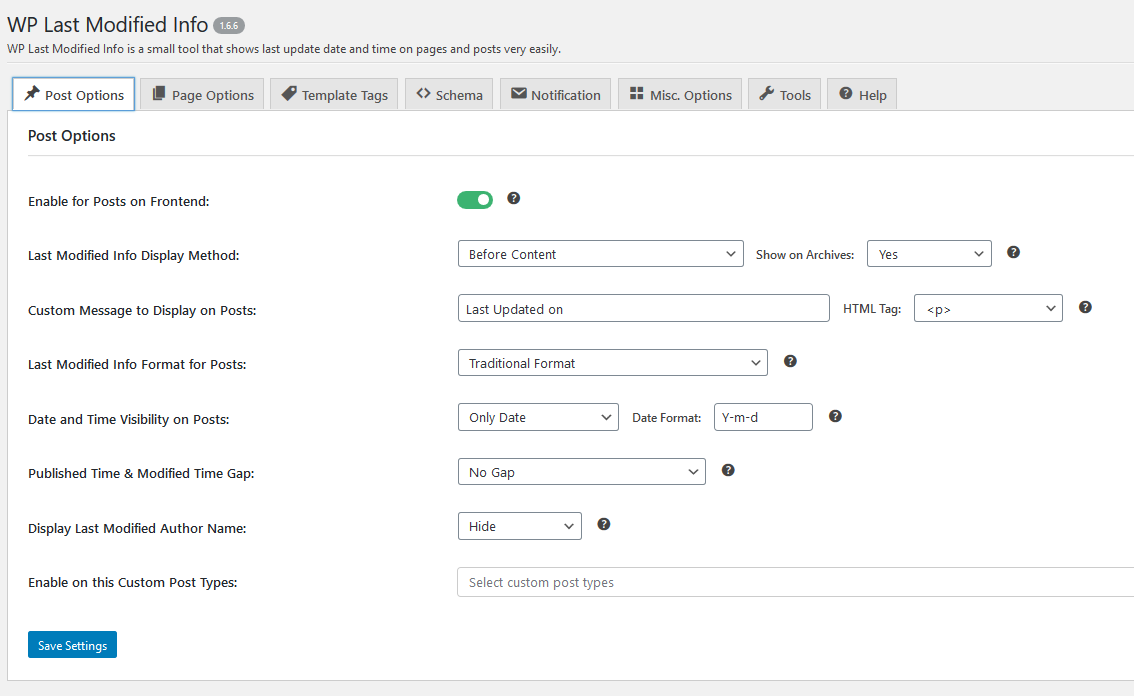Switch to the Tools tab

(785, 95)
